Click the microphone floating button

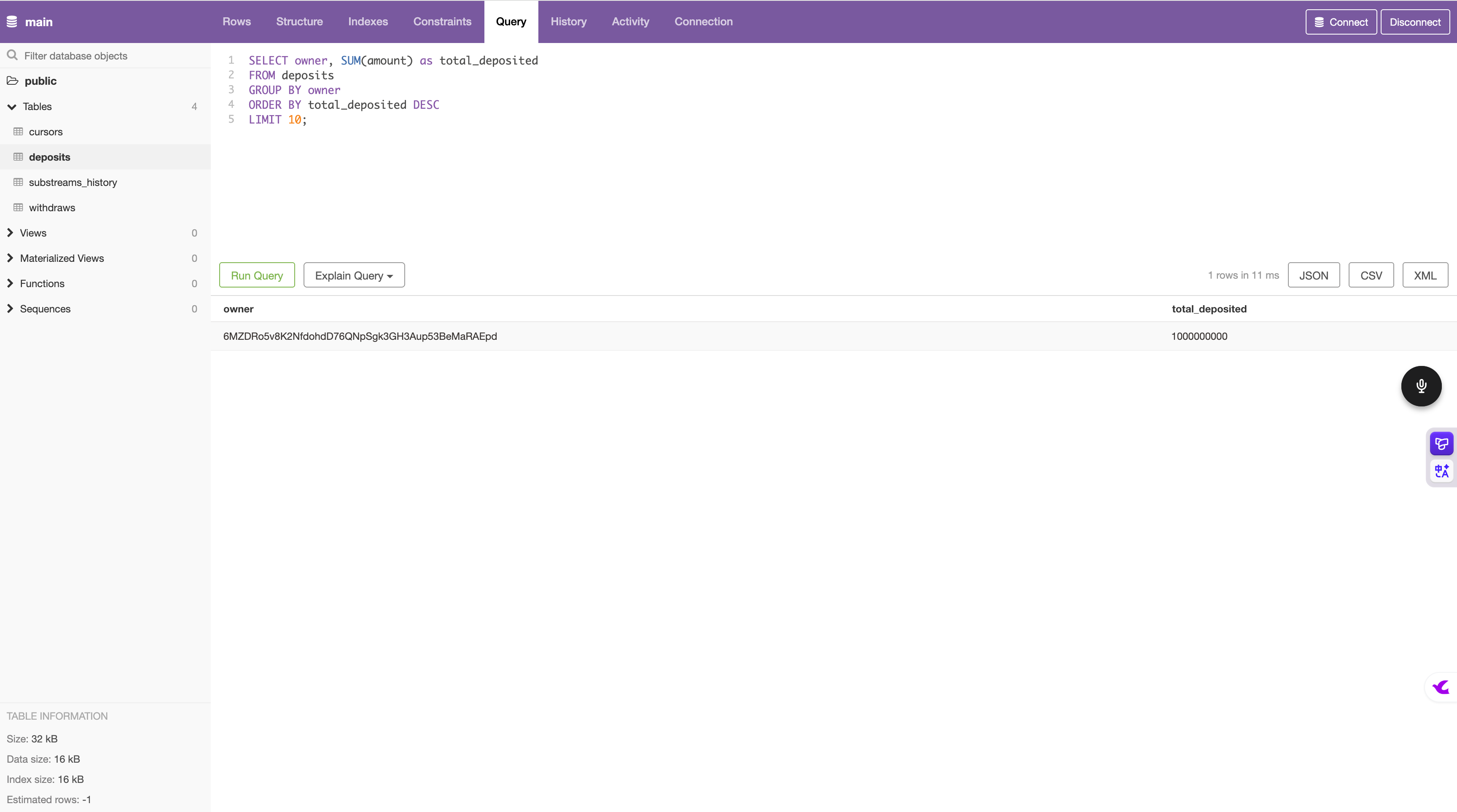[x=1421, y=386]
